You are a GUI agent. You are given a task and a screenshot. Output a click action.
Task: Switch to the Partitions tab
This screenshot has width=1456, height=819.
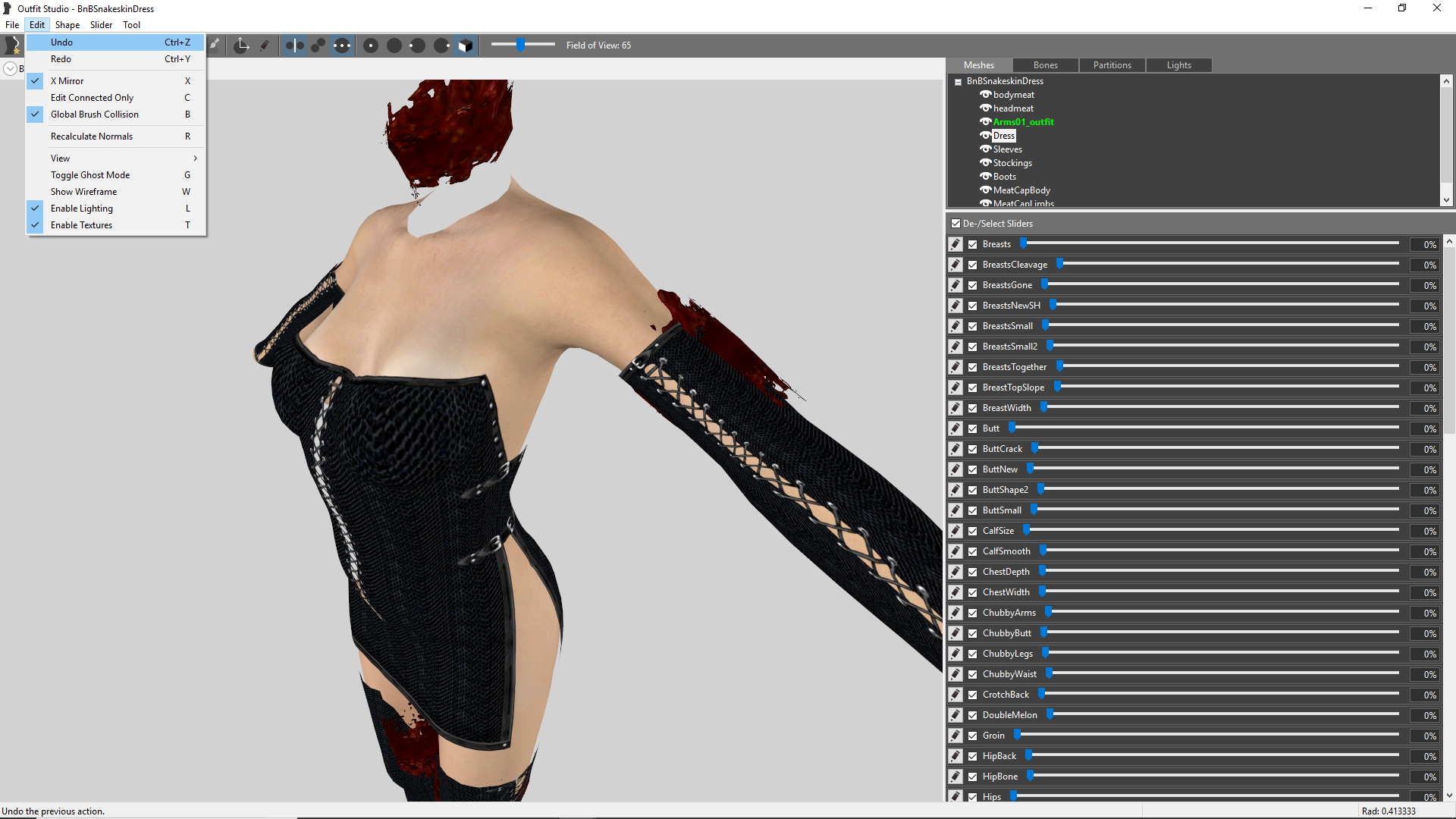tap(1112, 65)
